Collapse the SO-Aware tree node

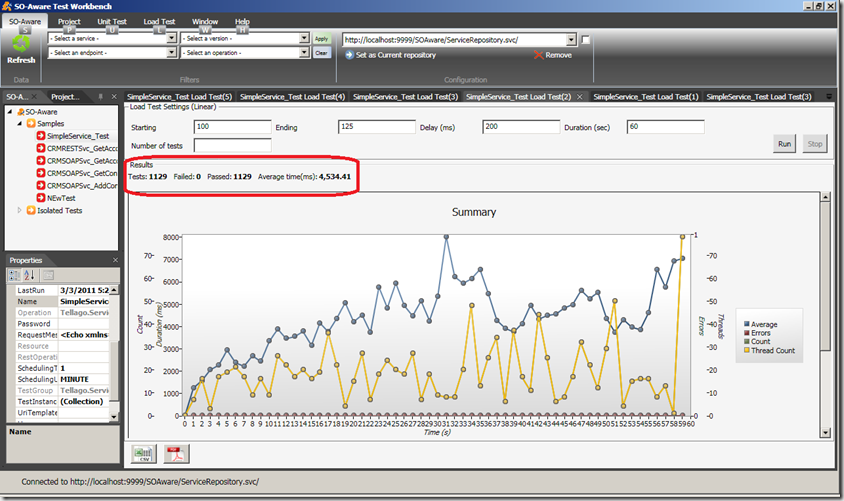pos(10,111)
